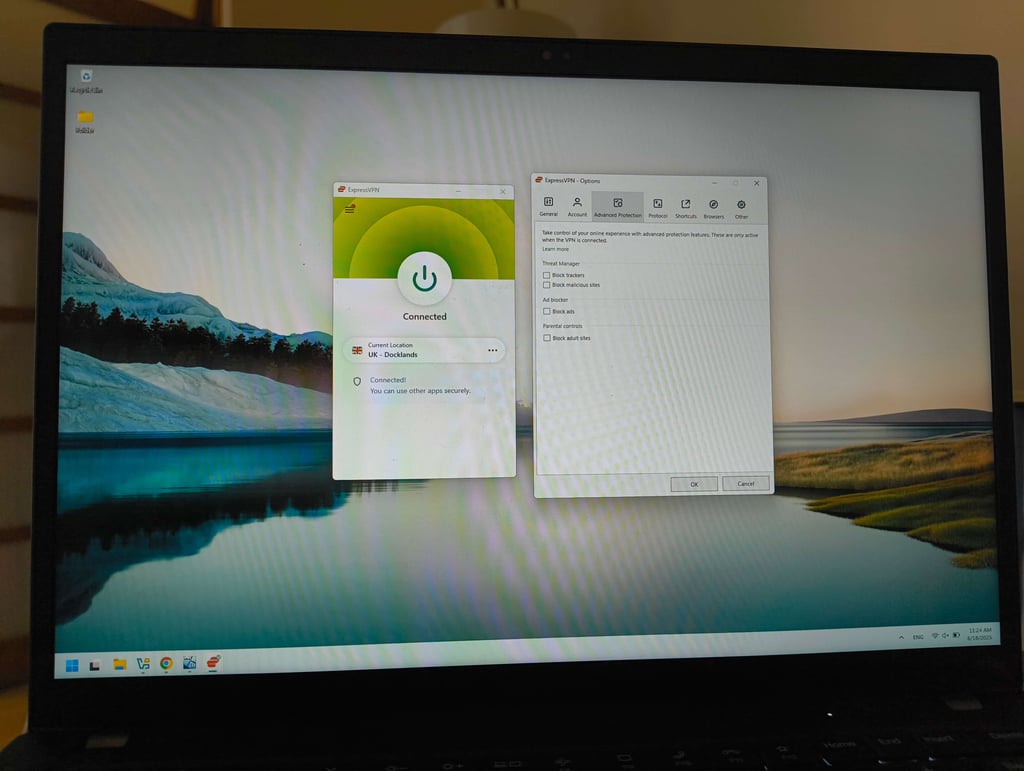
Task: Tick the Block ads checkbox
Action: [547, 311]
